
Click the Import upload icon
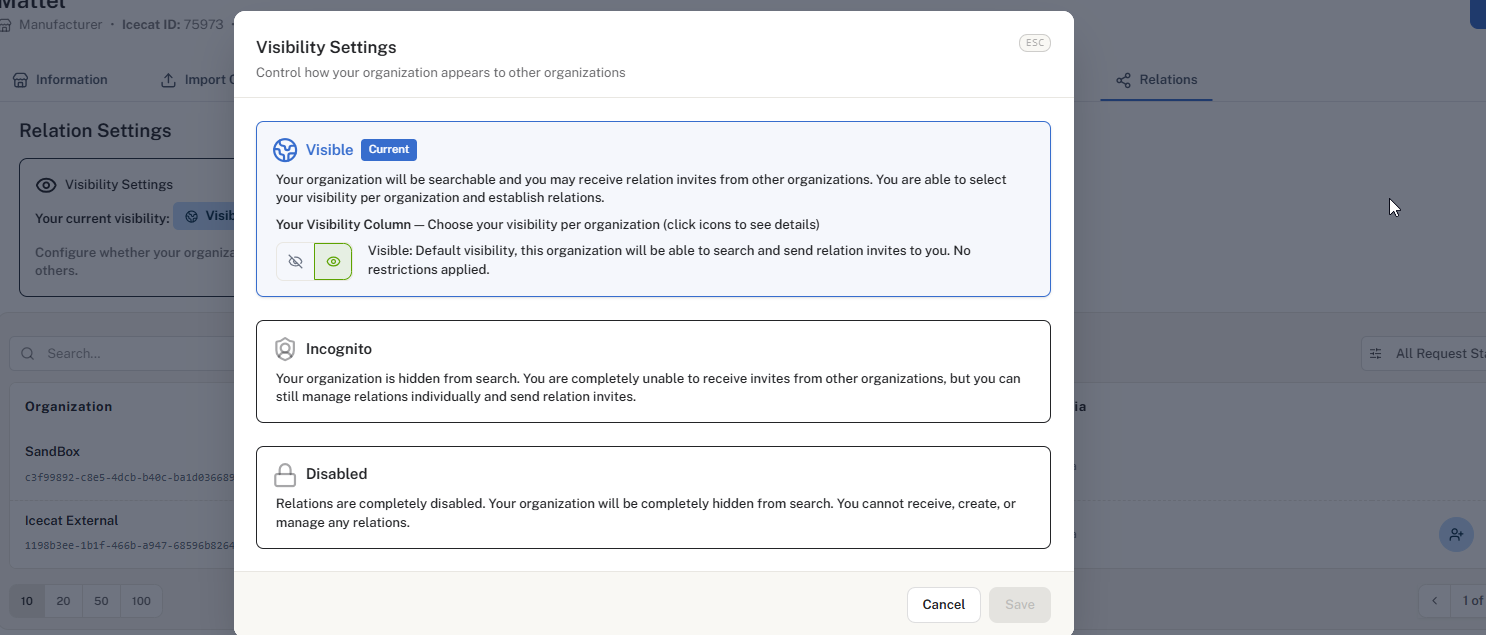pyautogui.click(x=168, y=80)
